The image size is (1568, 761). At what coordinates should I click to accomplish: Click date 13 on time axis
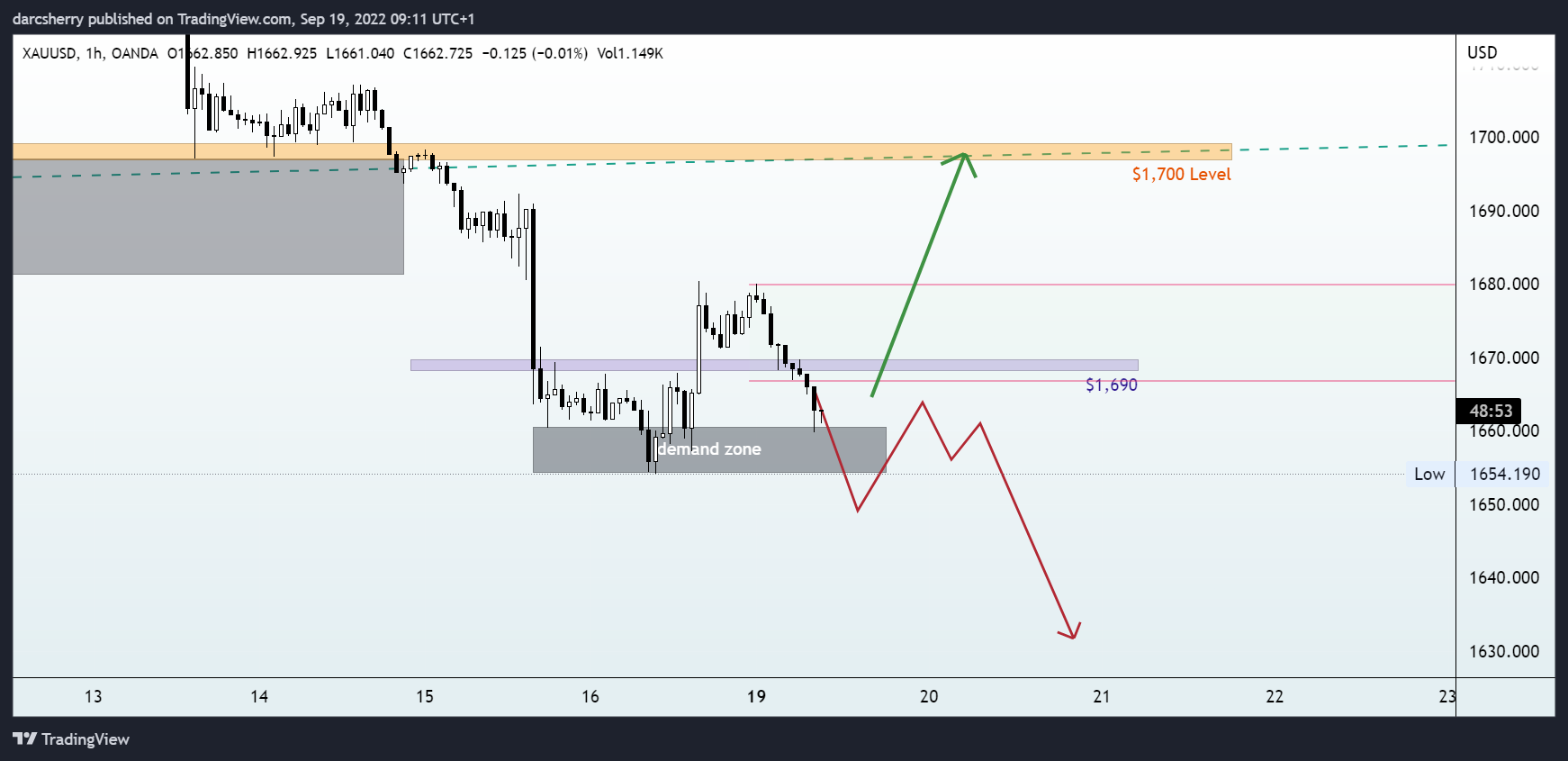coord(93,696)
